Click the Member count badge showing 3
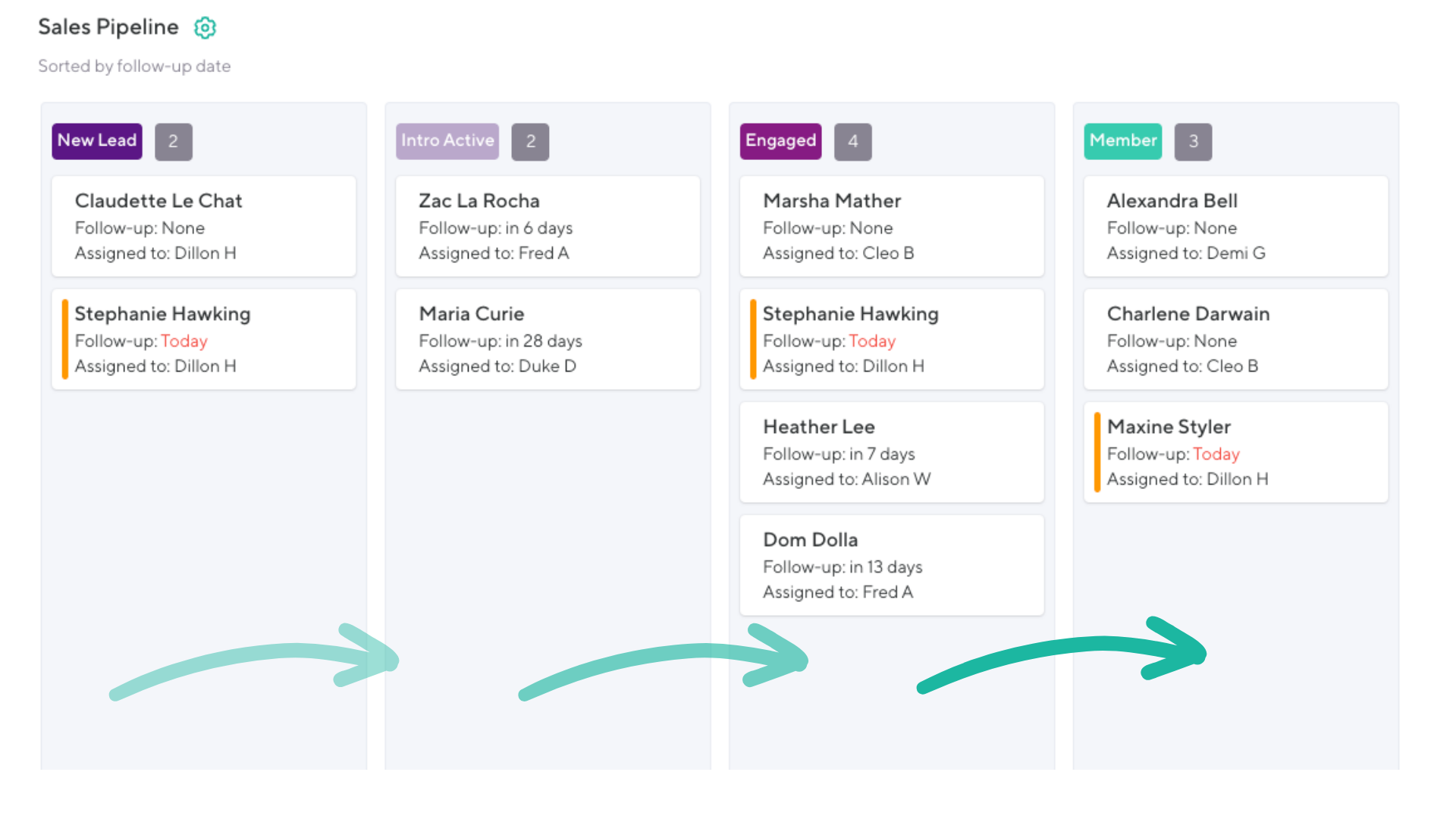The width and height of the screenshot is (1456, 819). [x=1193, y=142]
